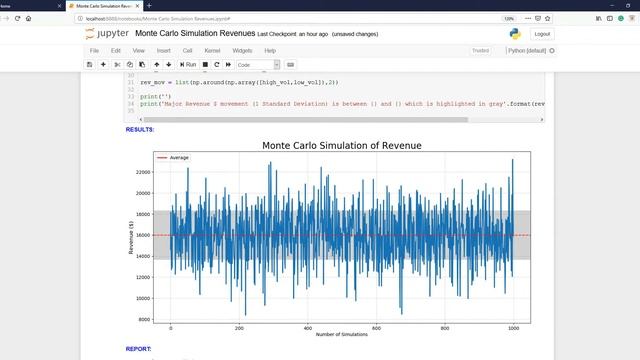Restart the kernel icon

[x=217, y=64]
